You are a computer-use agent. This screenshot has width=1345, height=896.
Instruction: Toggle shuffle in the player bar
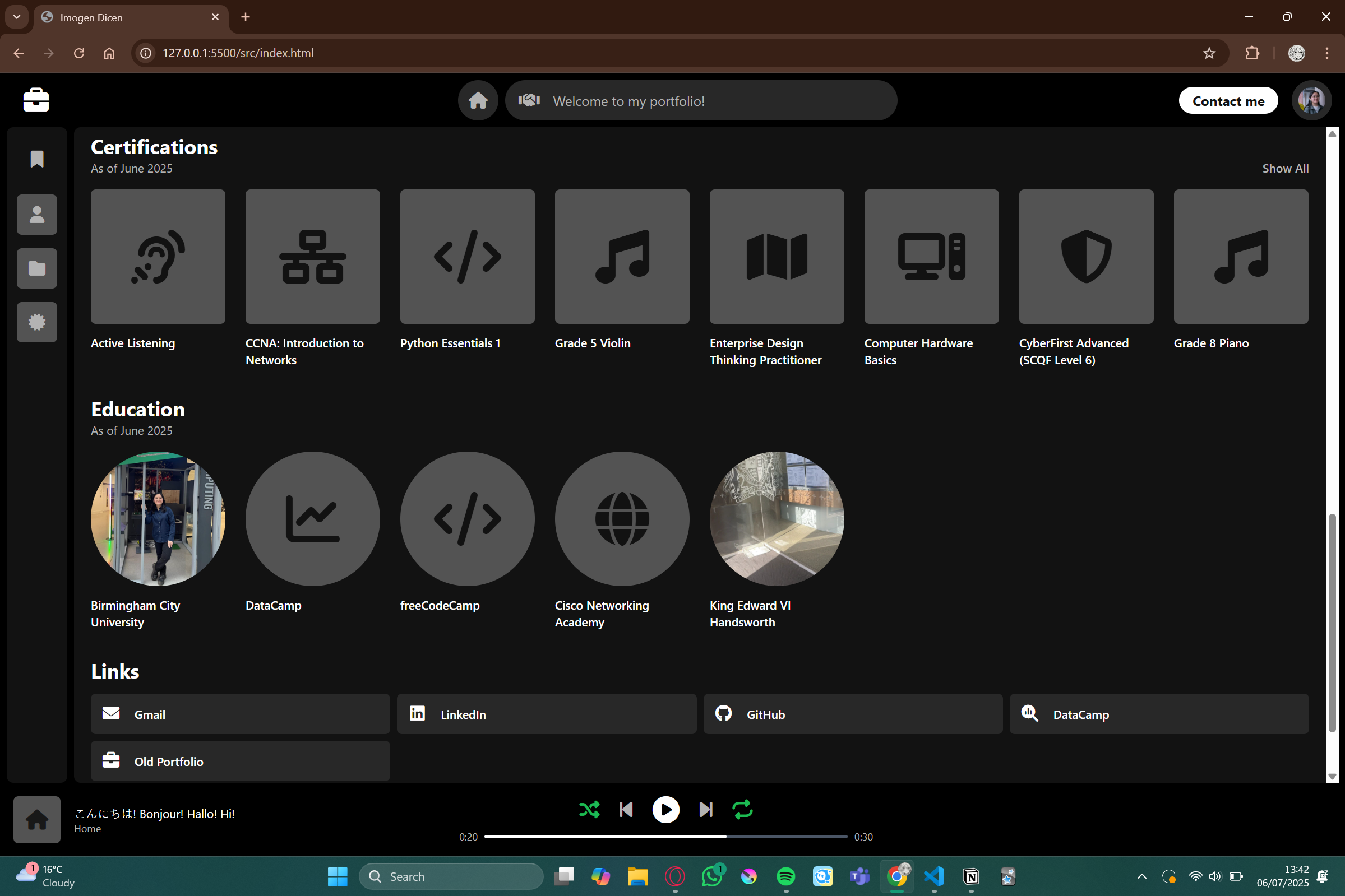point(589,810)
